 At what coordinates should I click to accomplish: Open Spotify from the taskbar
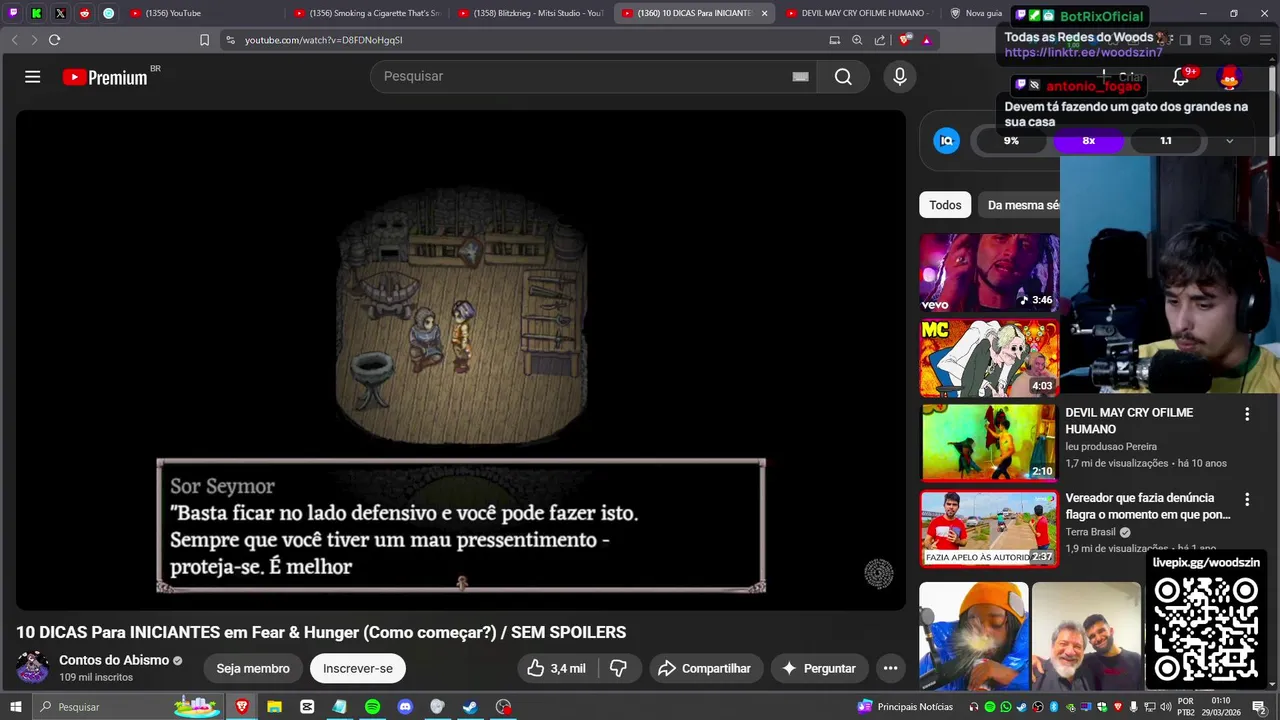coord(372,707)
